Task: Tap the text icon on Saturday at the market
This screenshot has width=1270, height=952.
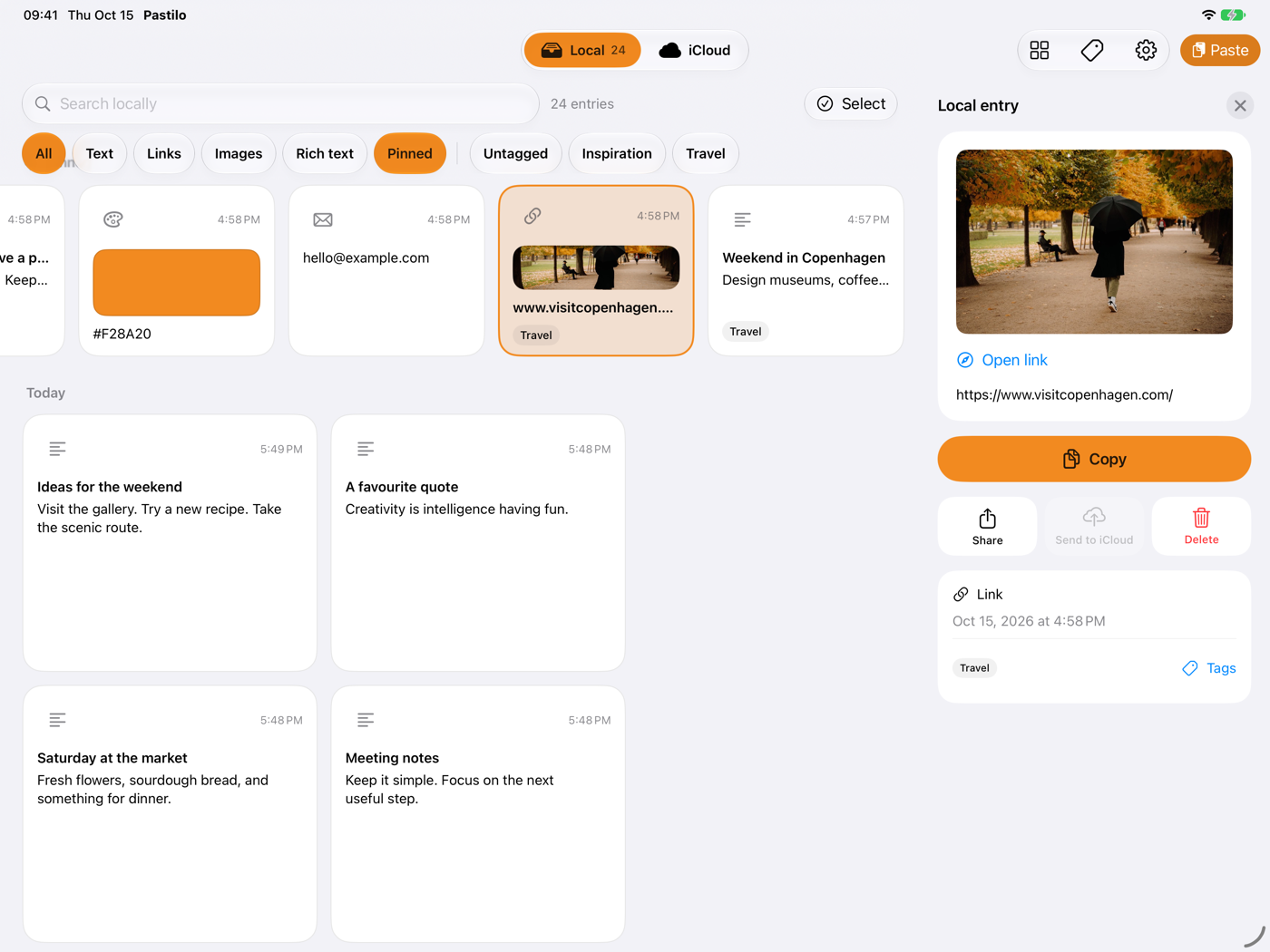Action: pos(57,720)
